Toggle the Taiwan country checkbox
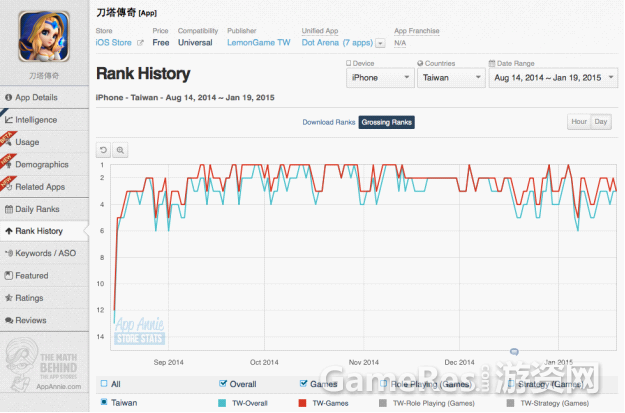Screen dimensions: 625x413 click(104, 402)
